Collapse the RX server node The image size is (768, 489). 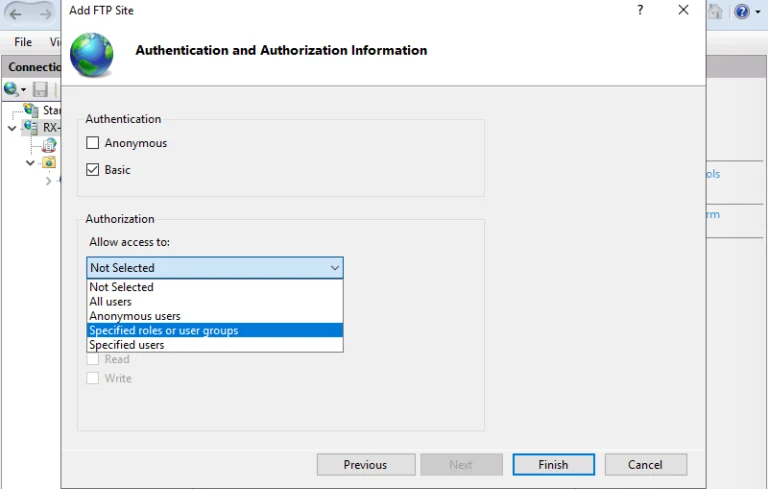click(x=12, y=128)
